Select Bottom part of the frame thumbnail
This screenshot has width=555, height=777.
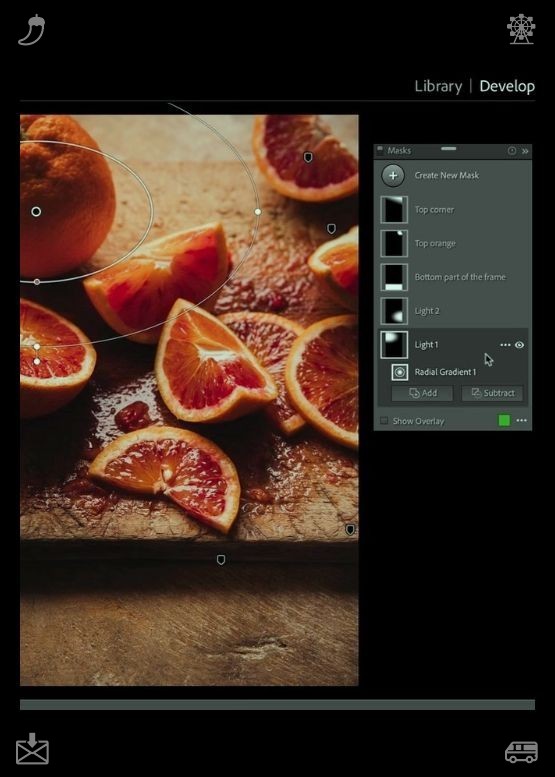point(394,277)
